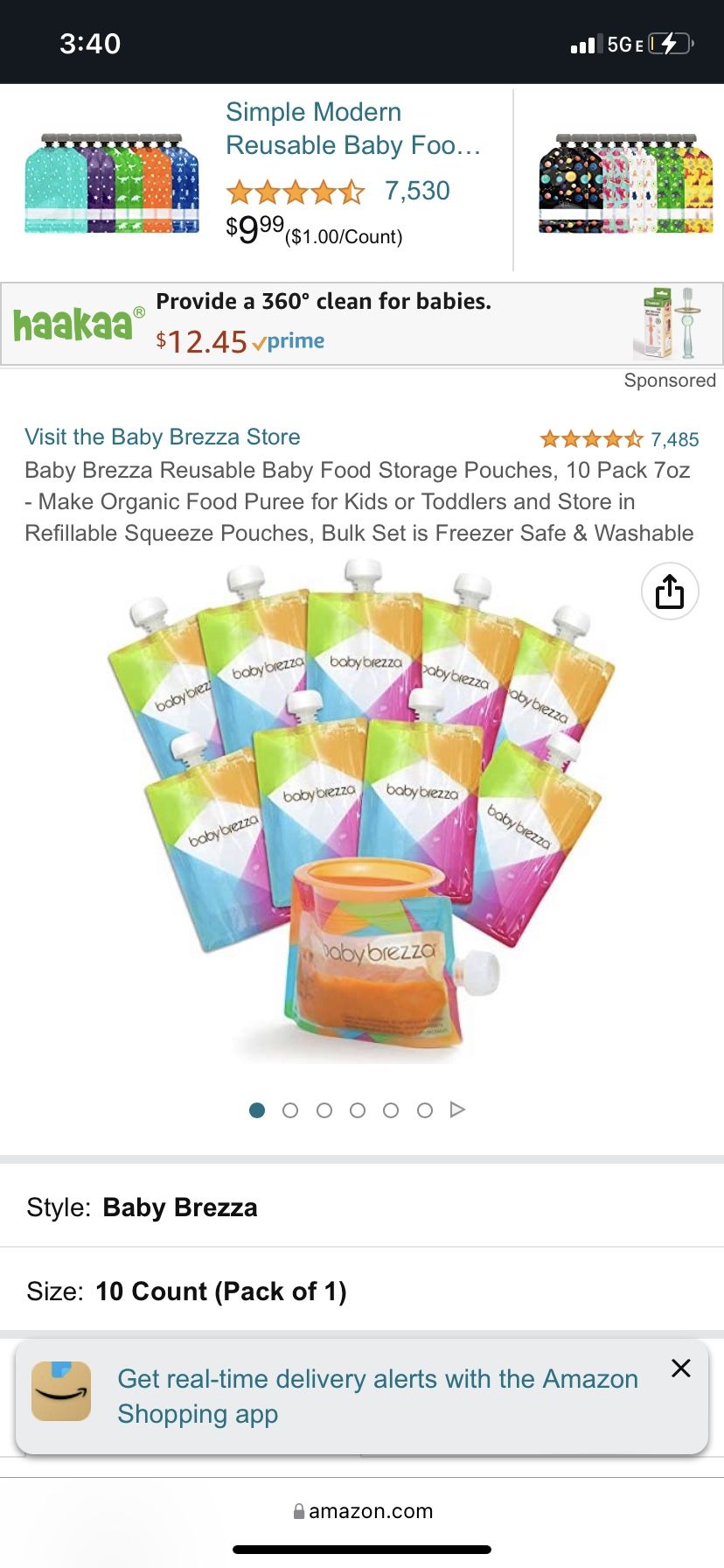
Task: Tap the star rating of Baby Brezza product
Action: (x=591, y=439)
